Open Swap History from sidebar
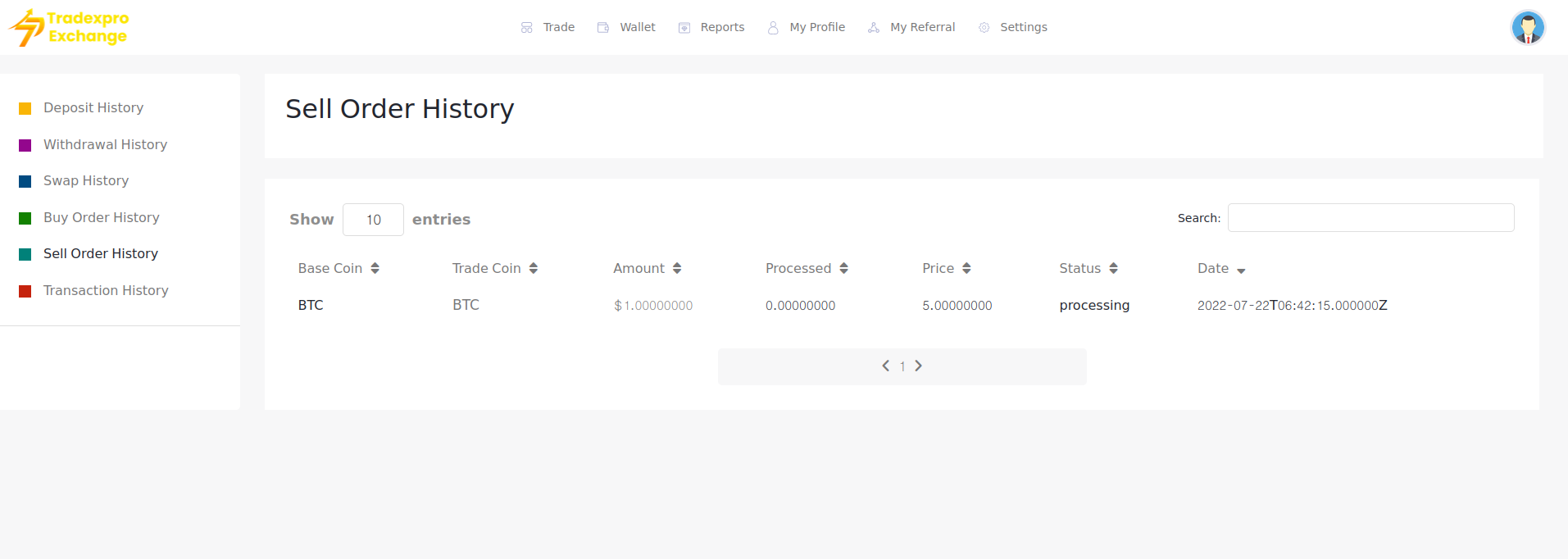 [x=86, y=180]
